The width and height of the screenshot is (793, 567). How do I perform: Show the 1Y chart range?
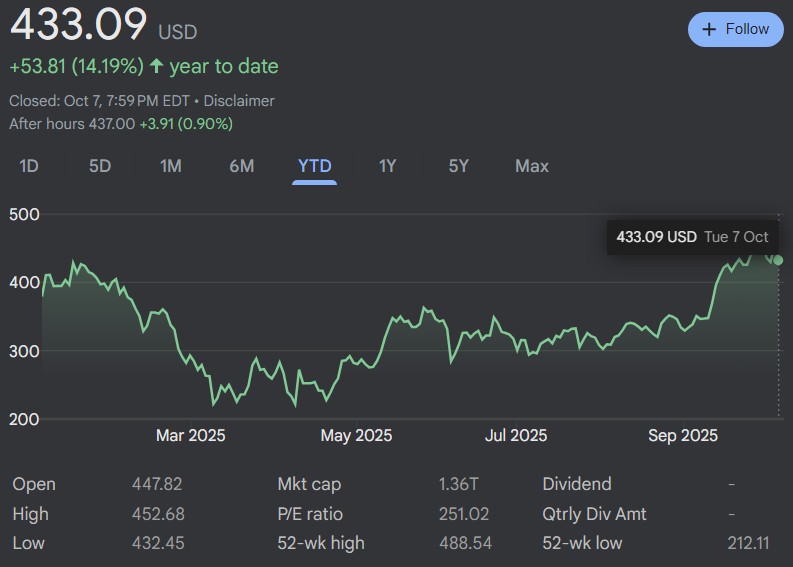tap(388, 166)
